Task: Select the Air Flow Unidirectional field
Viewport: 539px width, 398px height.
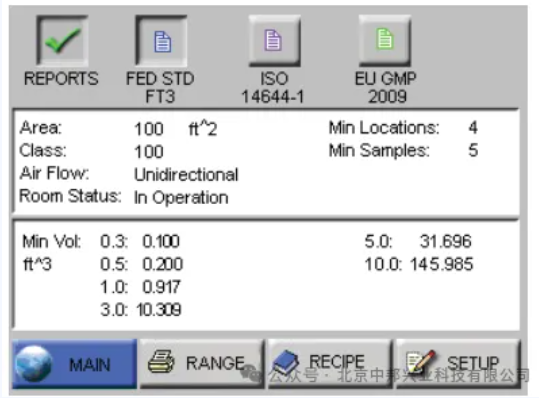Action: pos(186,175)
